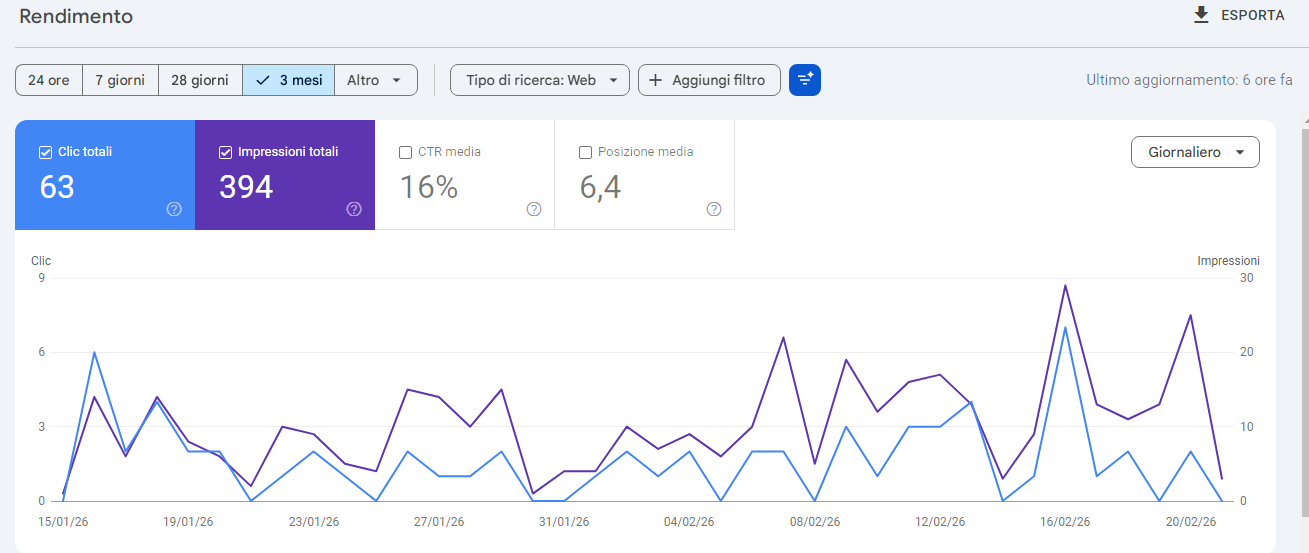
Task: Click the checkmark icon on 3 mesi
Action: click(263, 80)
